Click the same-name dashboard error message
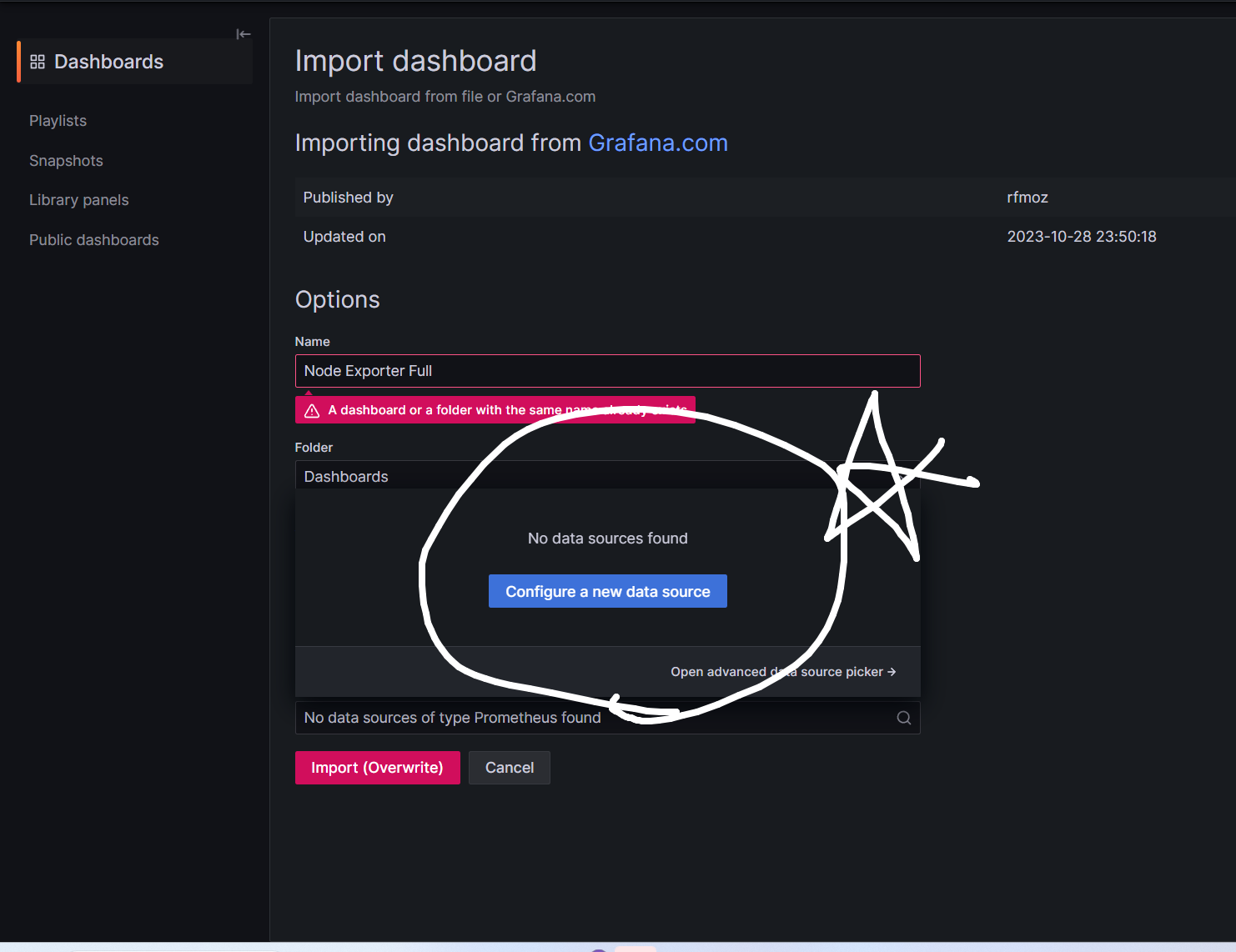 click(495, 410)
